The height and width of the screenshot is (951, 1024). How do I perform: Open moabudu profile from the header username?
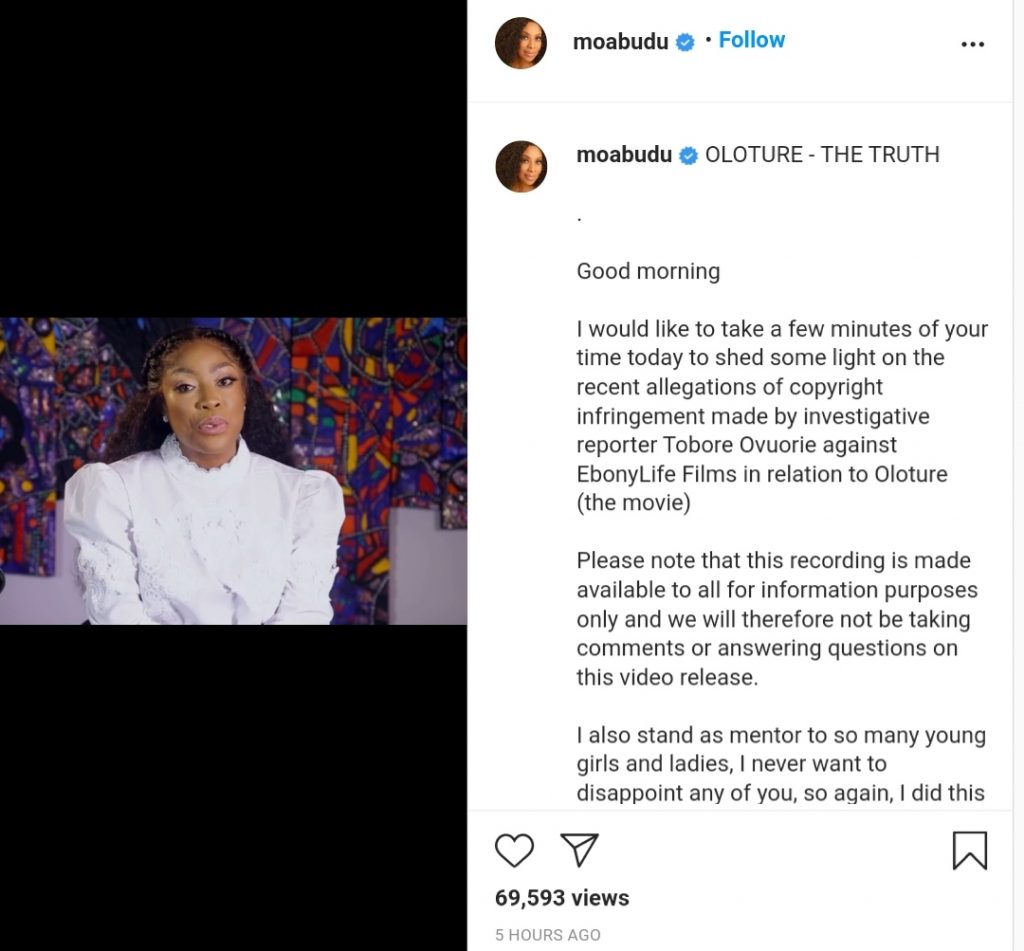tap(622, 42)
